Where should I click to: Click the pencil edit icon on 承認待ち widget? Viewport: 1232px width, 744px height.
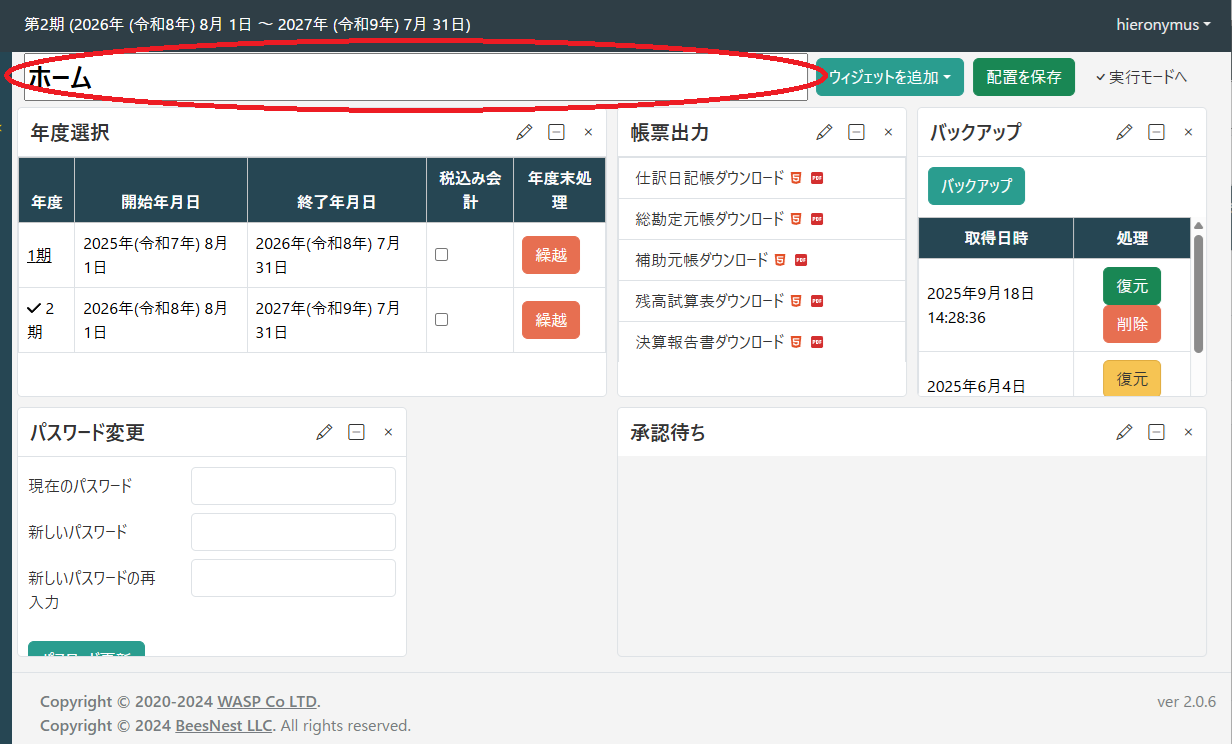click(x=1125, y=432)
